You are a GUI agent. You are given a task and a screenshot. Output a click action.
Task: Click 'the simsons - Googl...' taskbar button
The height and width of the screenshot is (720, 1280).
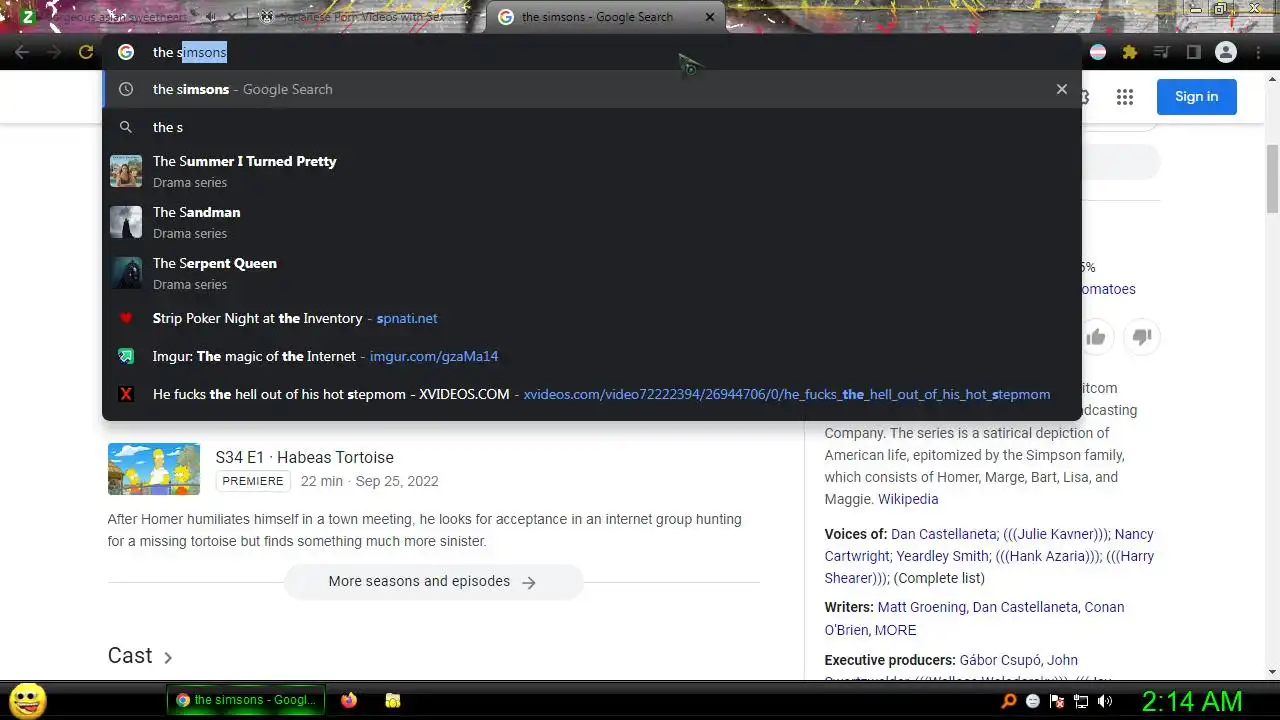pyautogui.click(x=246, y=700)
